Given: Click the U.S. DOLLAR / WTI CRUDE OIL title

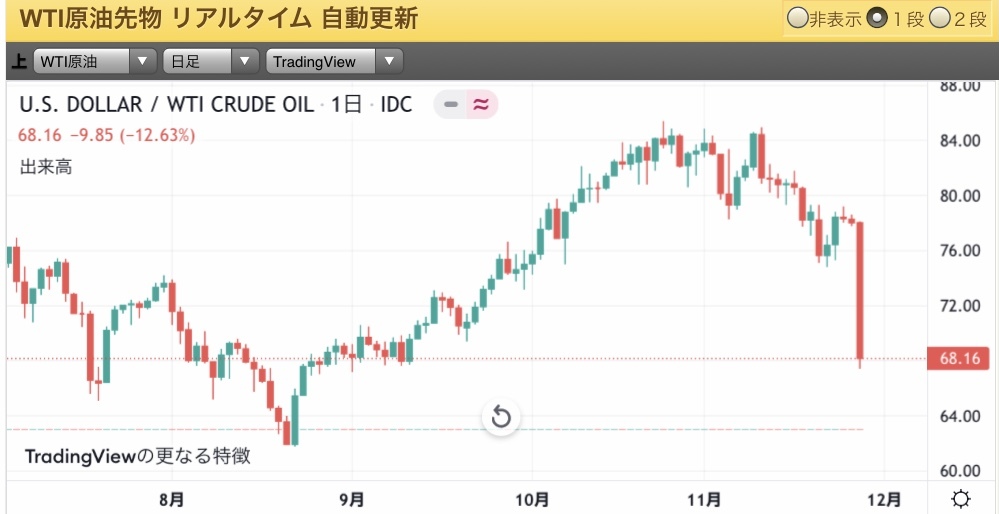Looking at the screenshot, I should 166,104.
